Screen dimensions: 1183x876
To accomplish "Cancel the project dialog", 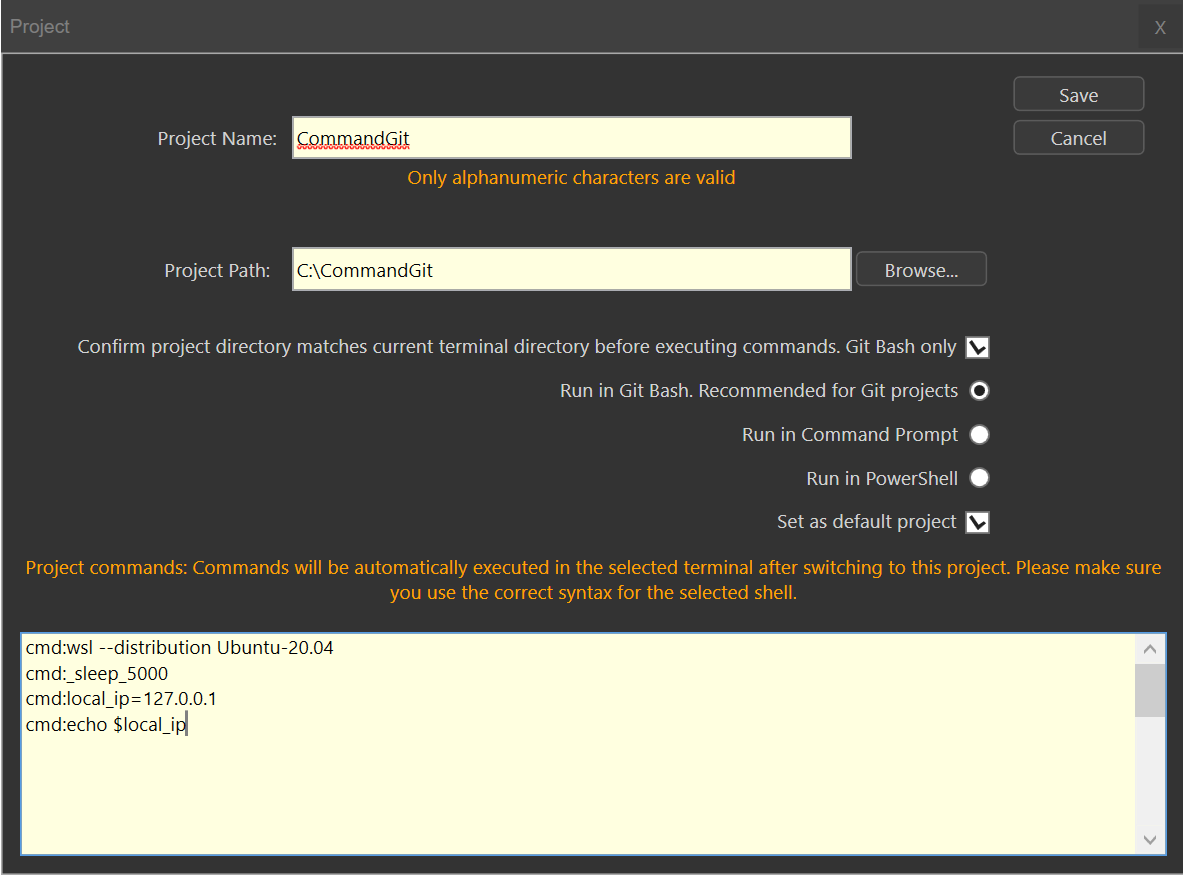I will 1078,138.
